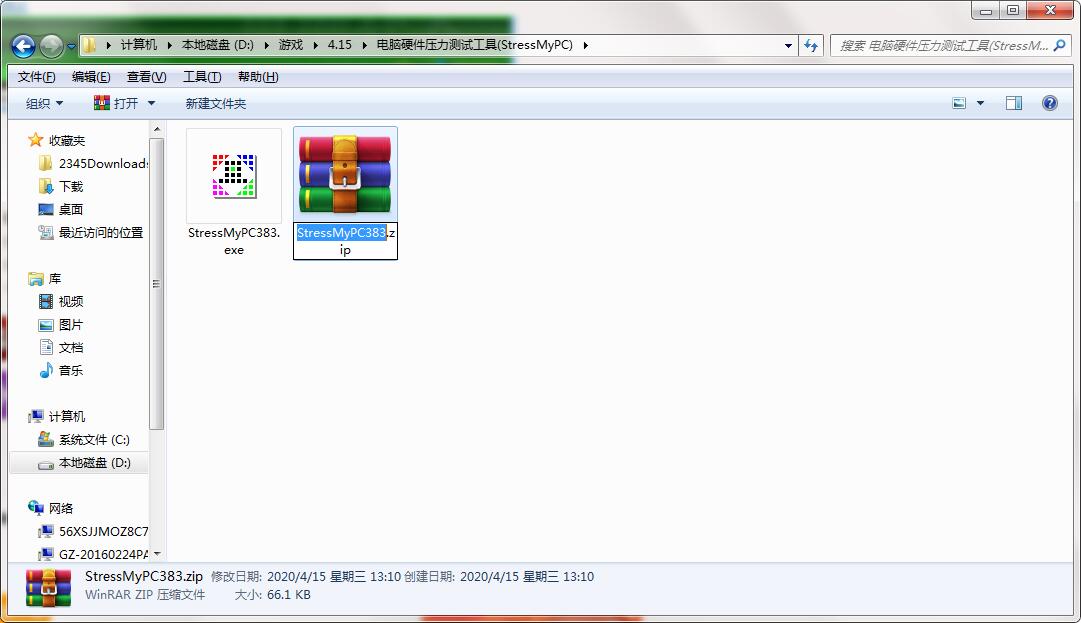Open the 帮助(H) menu
The height and width of the screenshot is (623, 1081).
pyautogui.click(x=258, y=76)
